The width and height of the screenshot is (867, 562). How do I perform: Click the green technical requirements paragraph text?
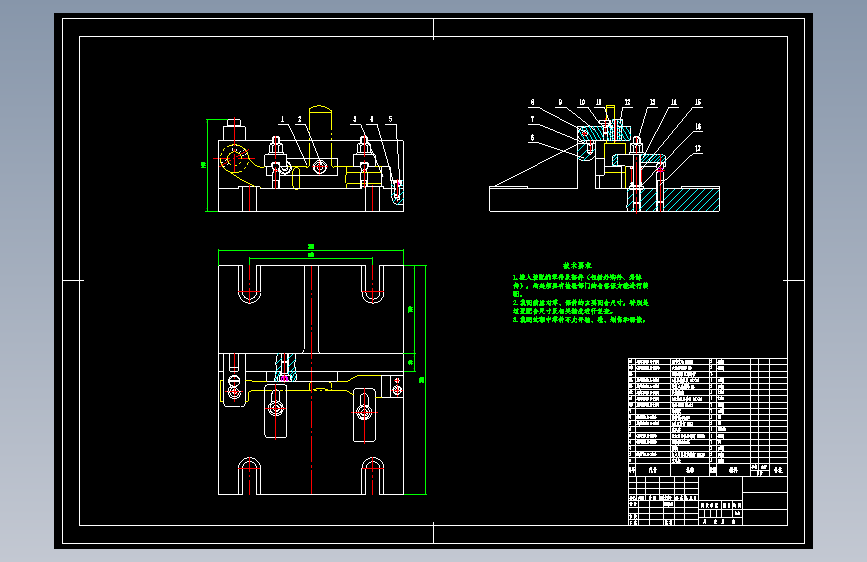tap(580, 298)
